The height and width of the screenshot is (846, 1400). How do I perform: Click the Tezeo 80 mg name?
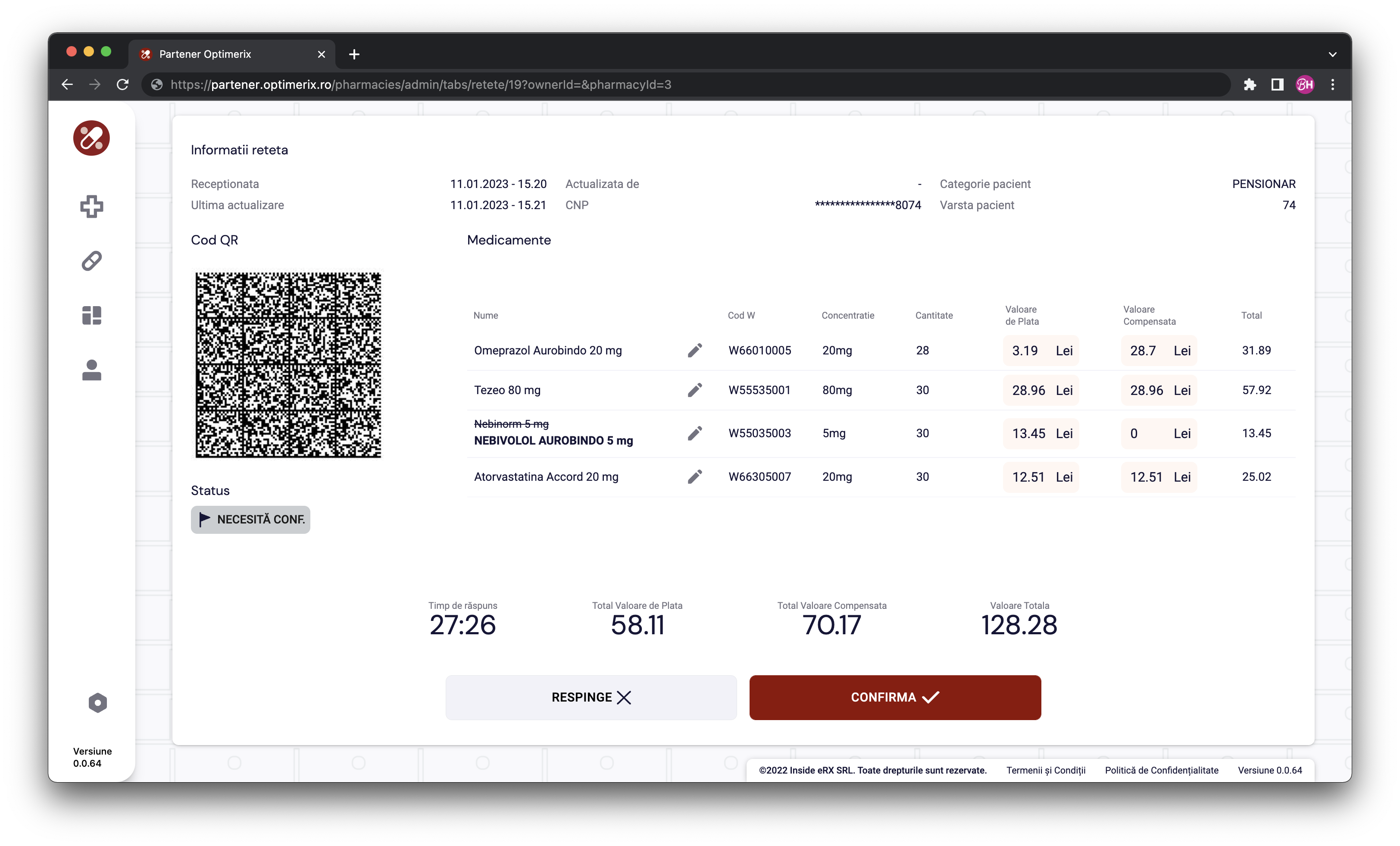point(507,390)
